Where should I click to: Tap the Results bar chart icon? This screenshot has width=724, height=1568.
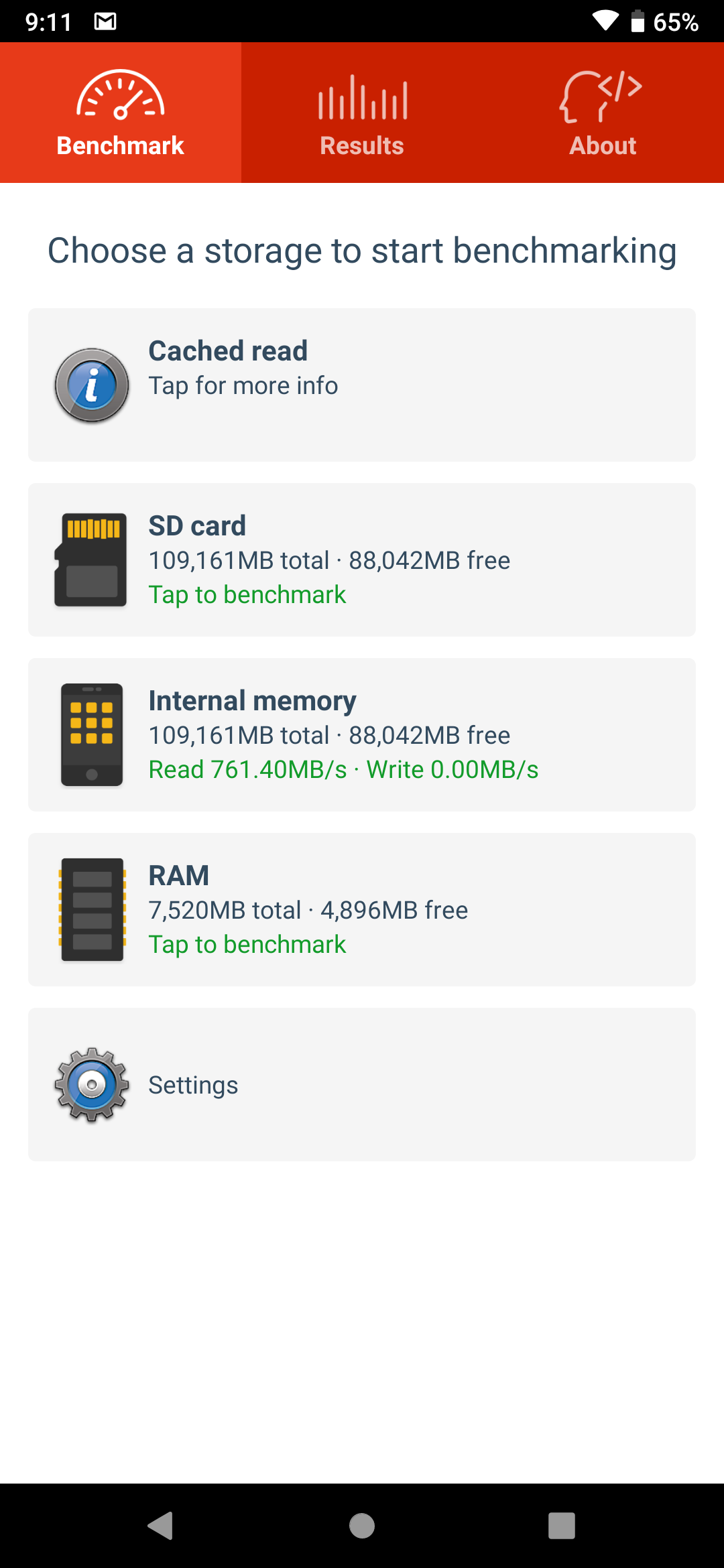pyautogui.click(x=362, y=98)
